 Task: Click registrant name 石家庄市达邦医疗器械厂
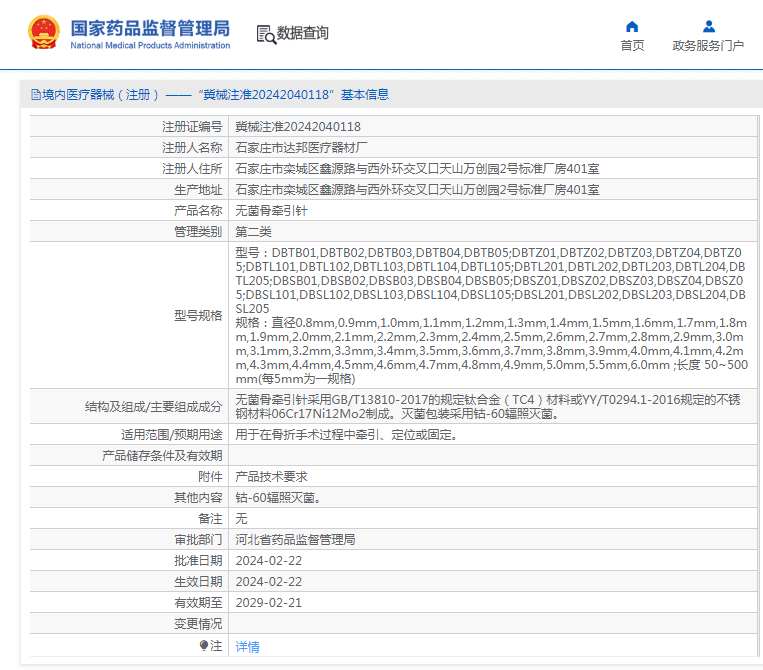(293, 148)
